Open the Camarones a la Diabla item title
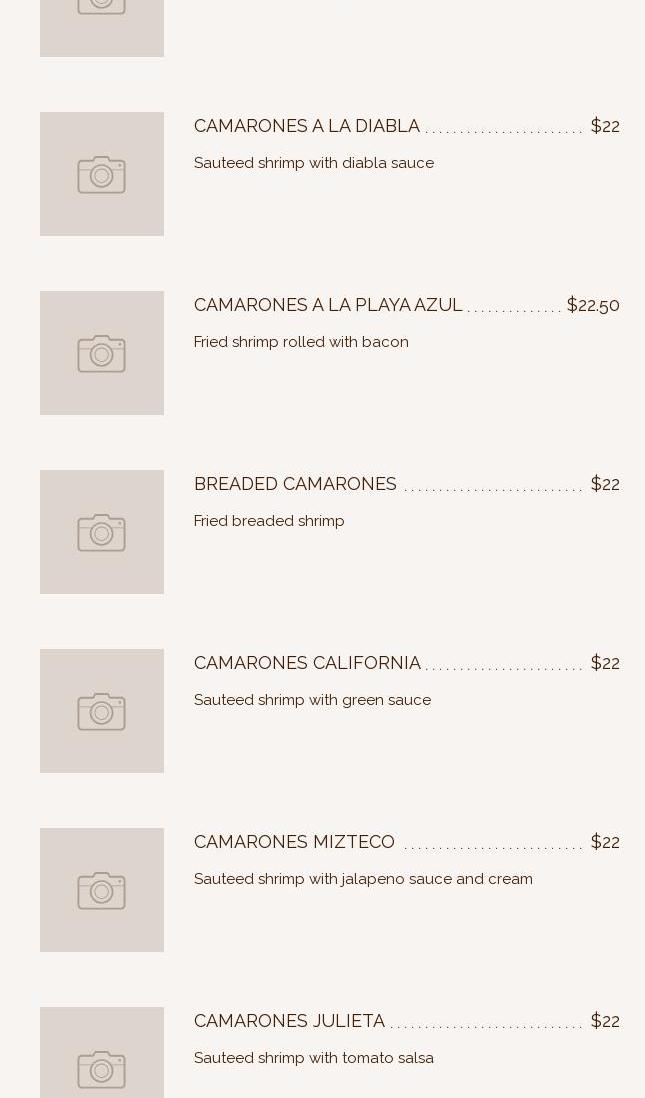The height and width of the screenshot is (1098, 645). point(307,126)
